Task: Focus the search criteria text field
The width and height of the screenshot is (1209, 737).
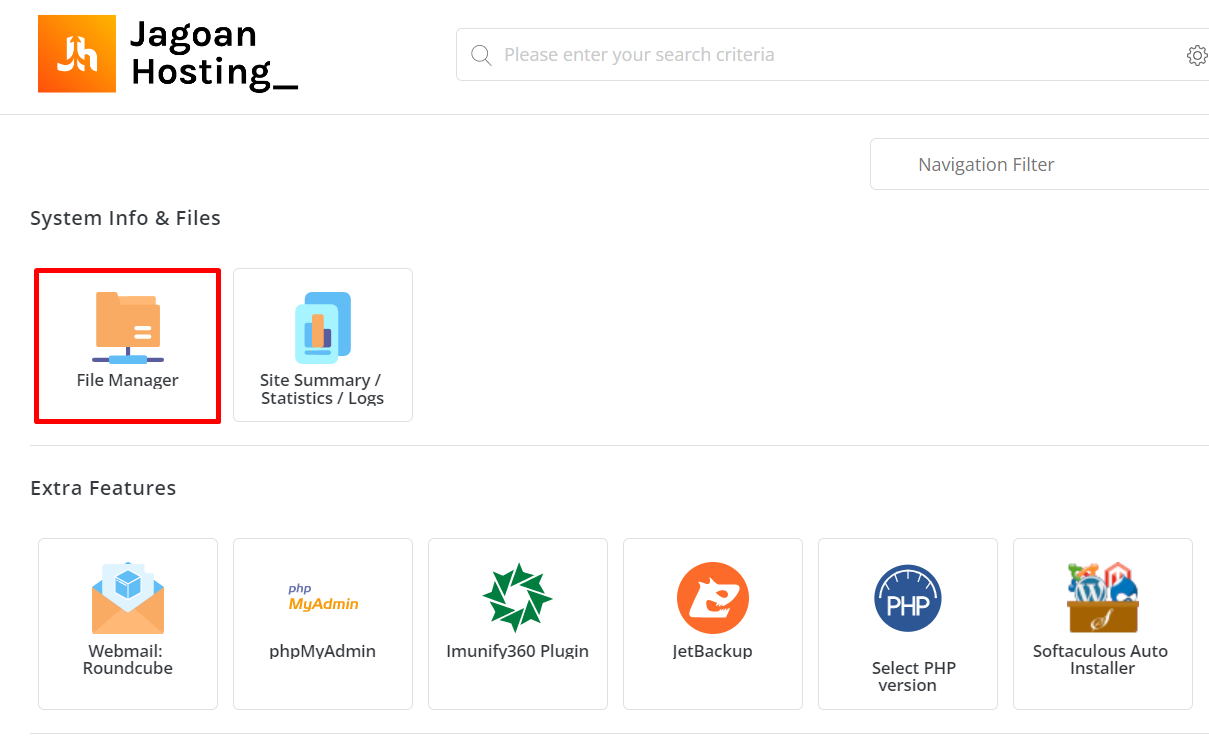Action: click(x=832, y=54)
